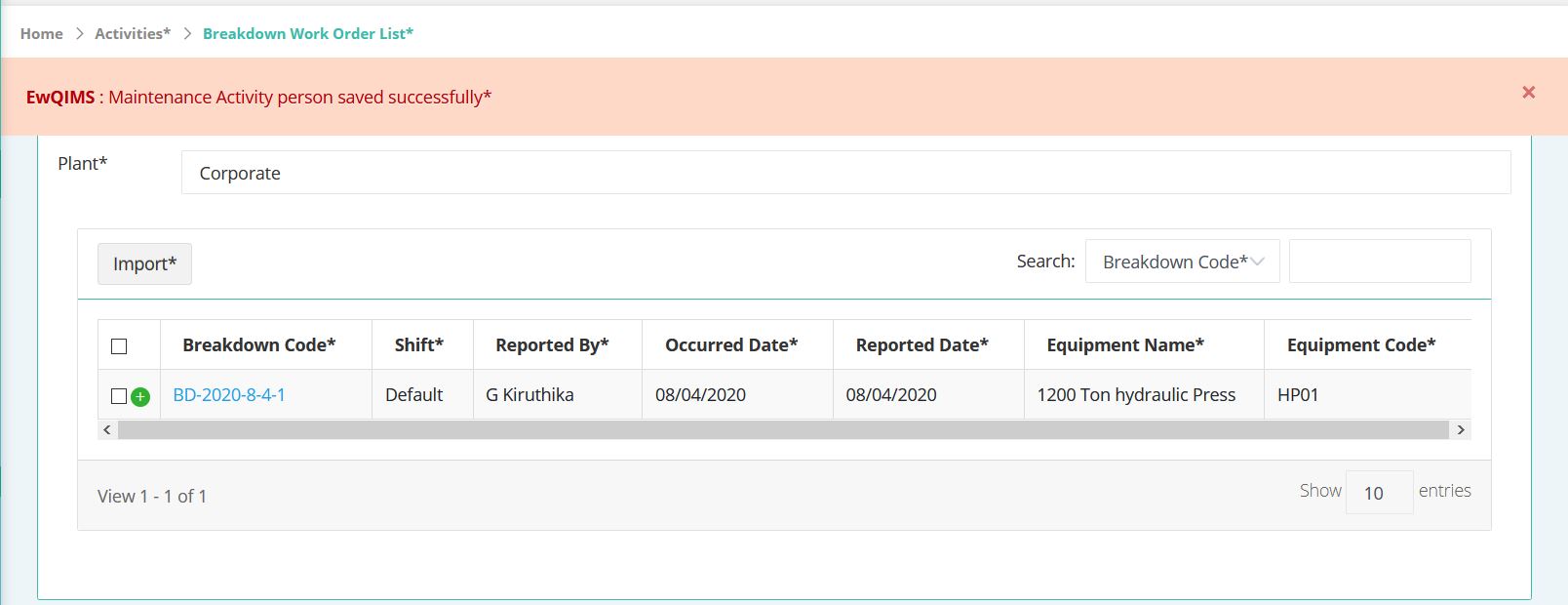The image size is (1568, 605).
Task: Click left arrow of horizontal scrollbar
Action: point(107,429)
